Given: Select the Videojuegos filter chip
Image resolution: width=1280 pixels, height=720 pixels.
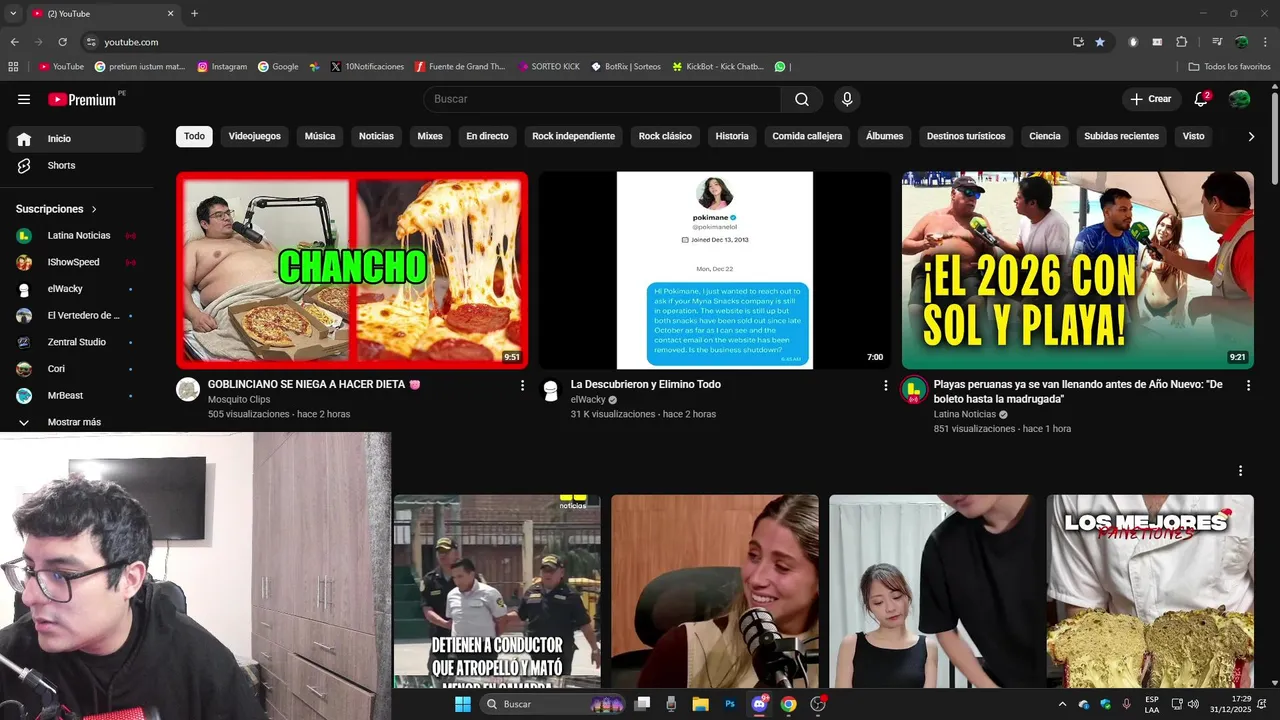Looking at the screenshot, I should (x=255, y=136).
